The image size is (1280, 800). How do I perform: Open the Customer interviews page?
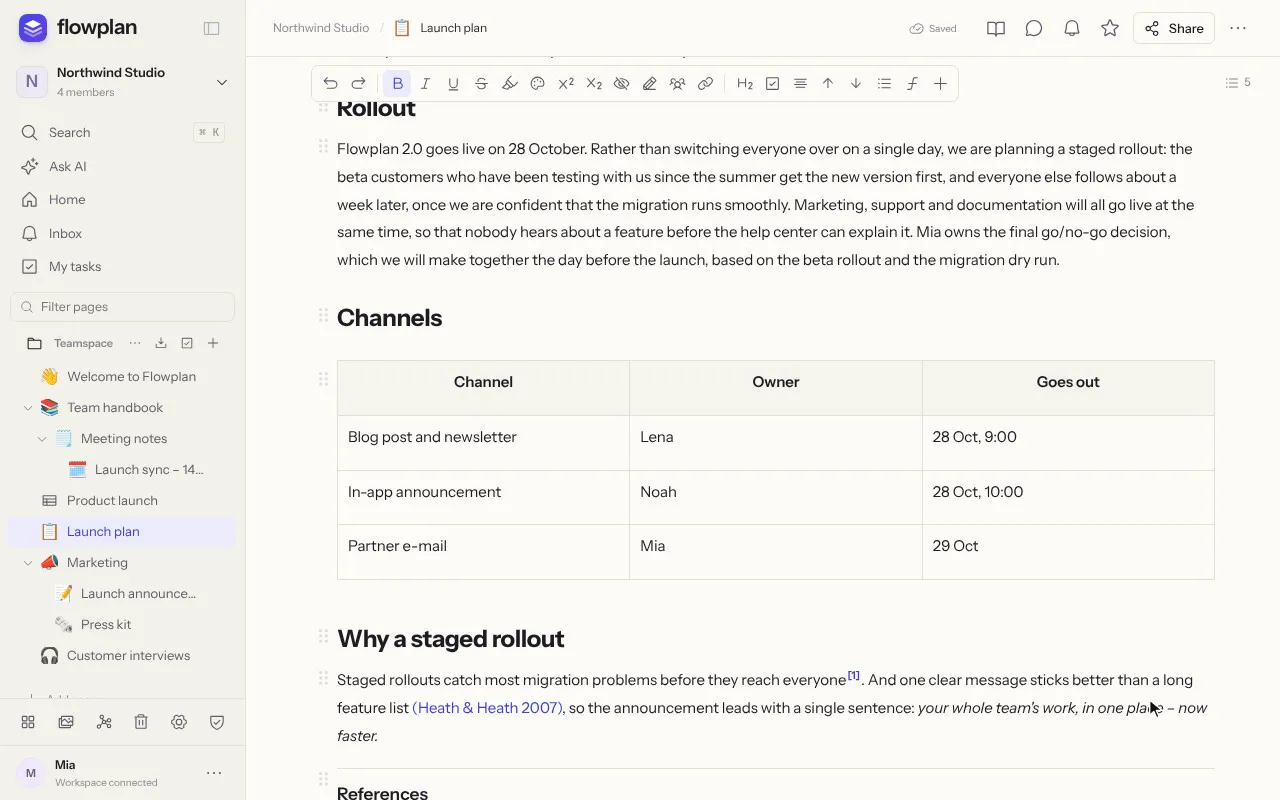pyautogui.click(x=128, y=655)
